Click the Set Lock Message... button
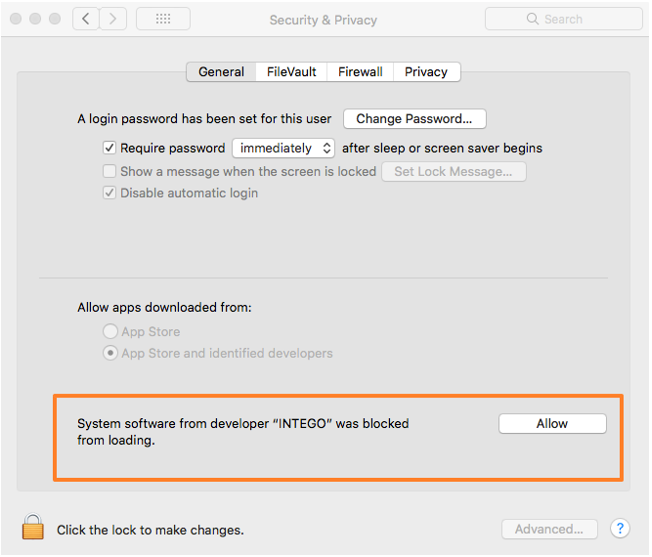 pyautogui.click(x=454, y=172)
